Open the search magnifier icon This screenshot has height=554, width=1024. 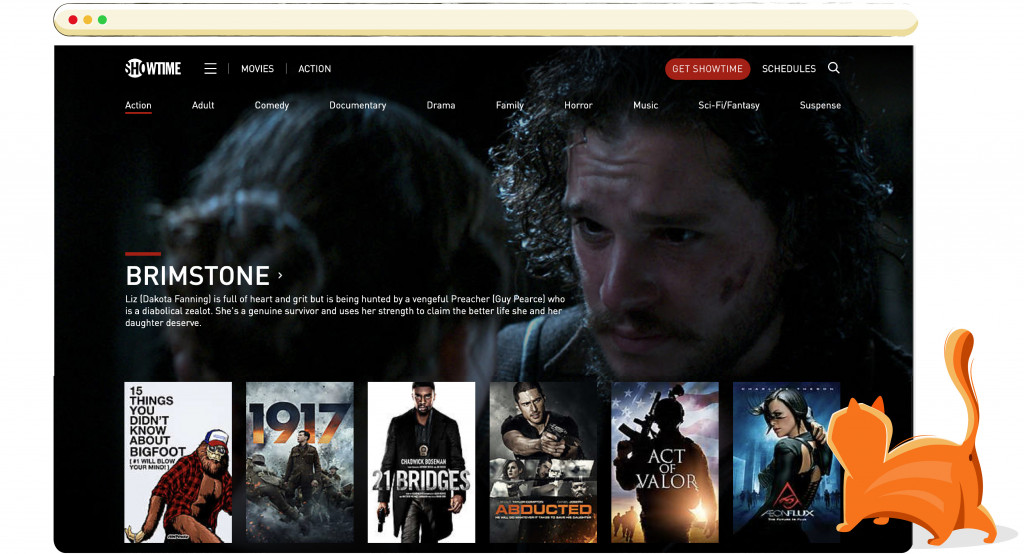[834, 68]
